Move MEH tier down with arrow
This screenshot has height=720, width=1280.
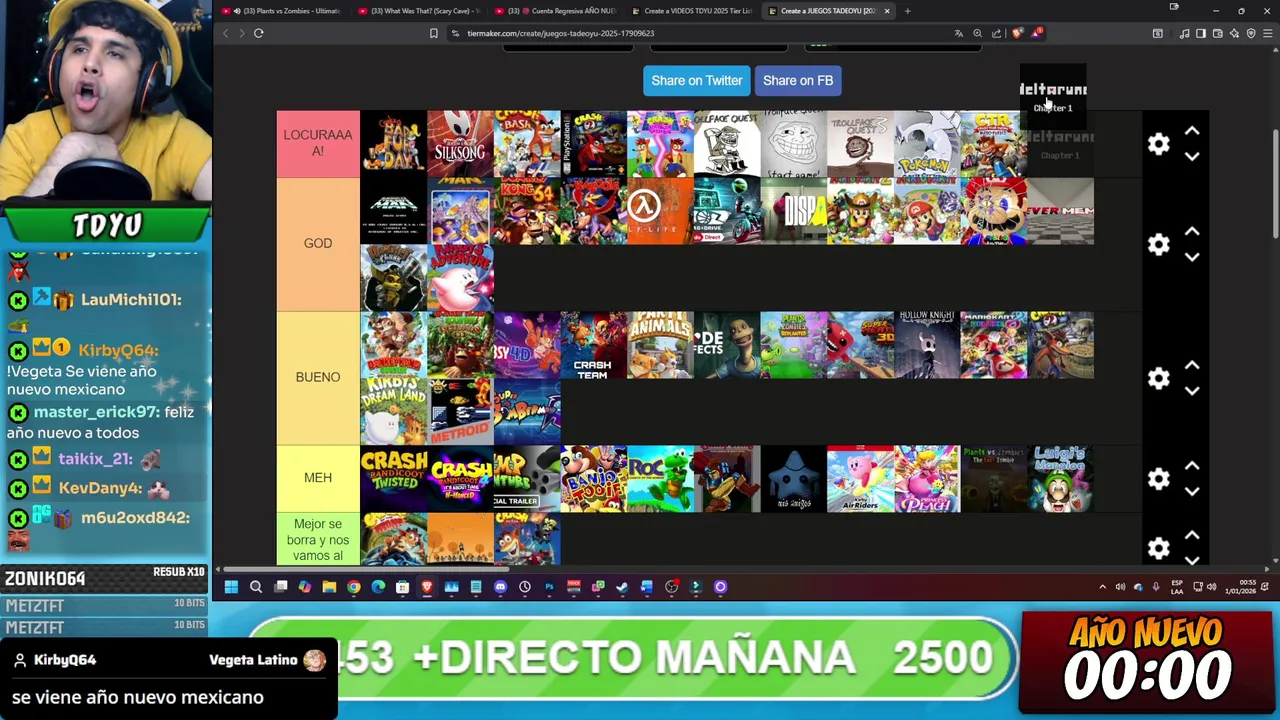click(x=1192, y=490)
